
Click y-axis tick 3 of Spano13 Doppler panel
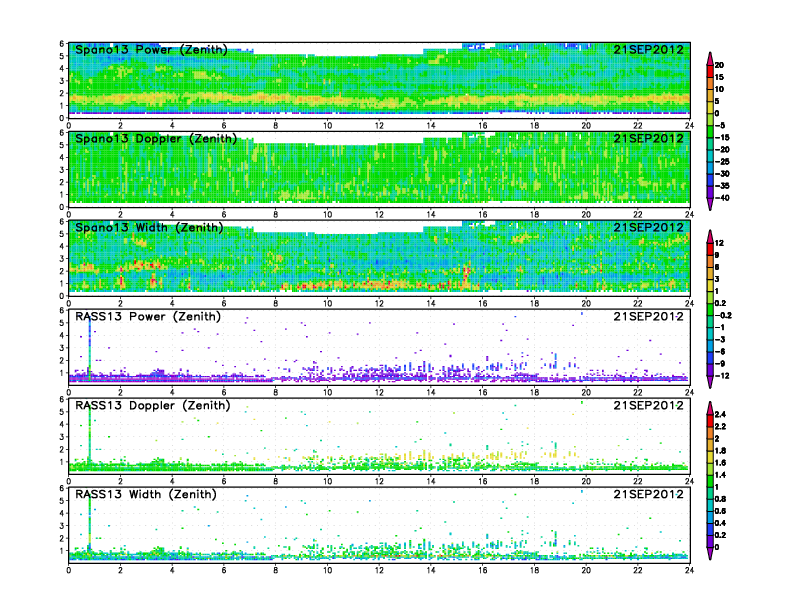coord(62,170)
